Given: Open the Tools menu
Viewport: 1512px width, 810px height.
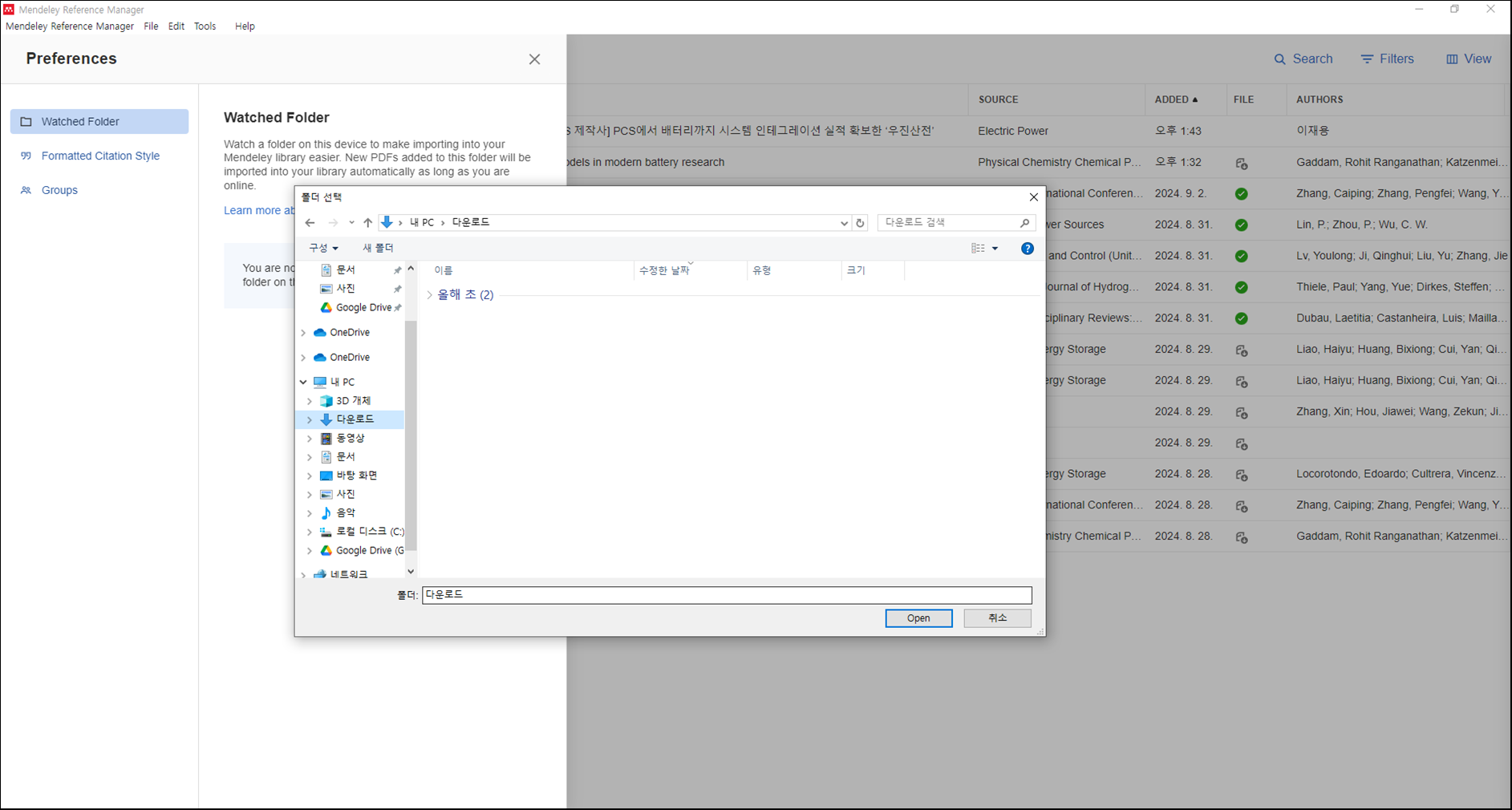Looking at the screenshot, I should click(x=205, y=26).
